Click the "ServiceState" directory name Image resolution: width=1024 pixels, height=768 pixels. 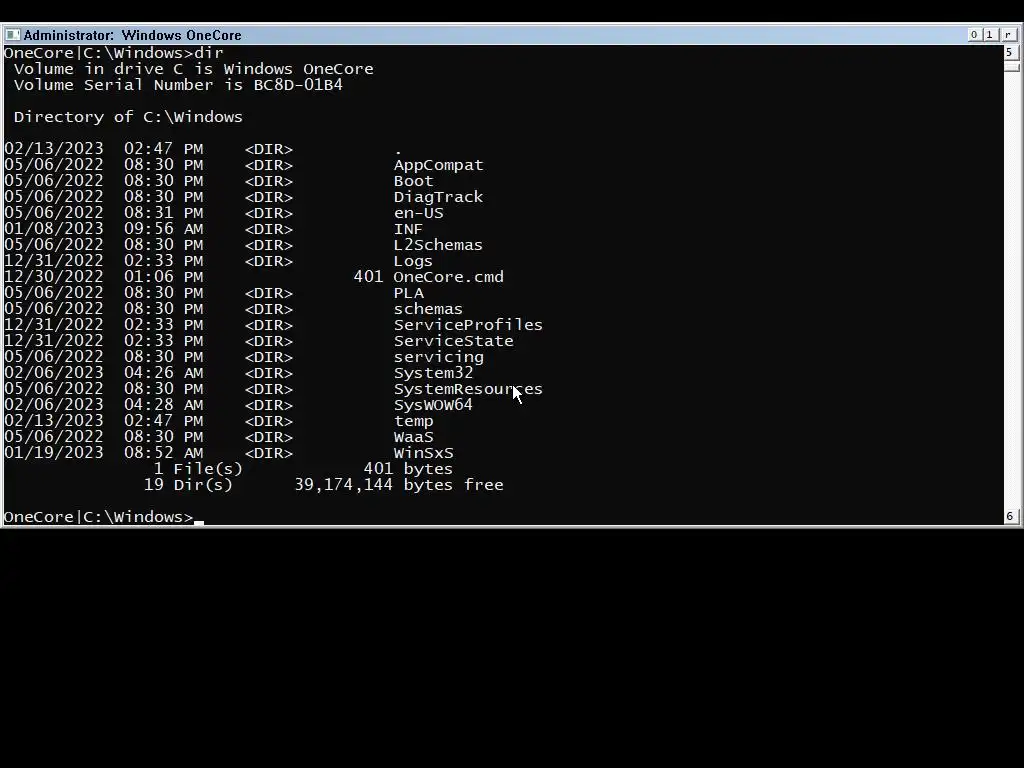click(x=454, y=341)
